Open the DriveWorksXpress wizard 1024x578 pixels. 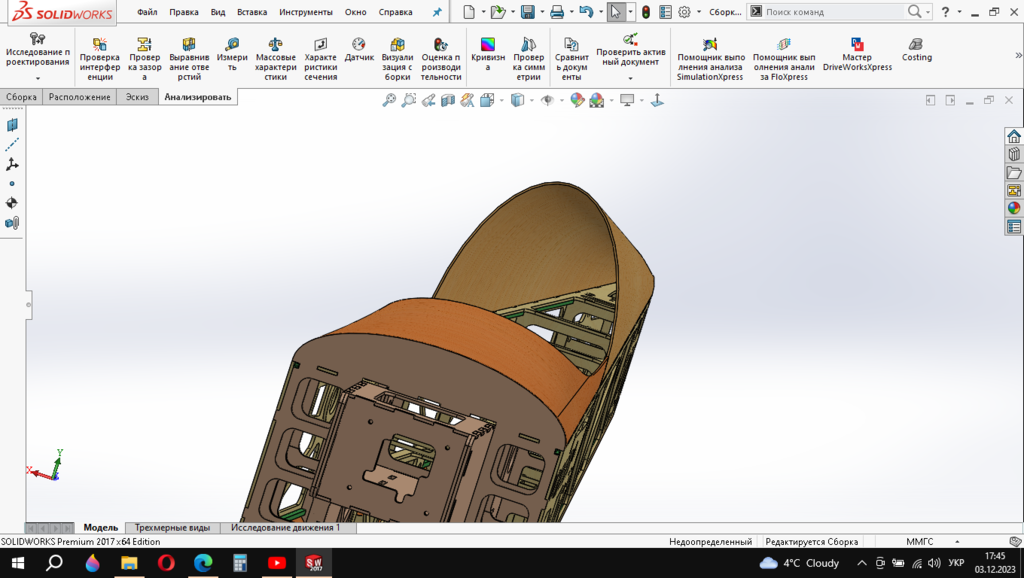857,55
